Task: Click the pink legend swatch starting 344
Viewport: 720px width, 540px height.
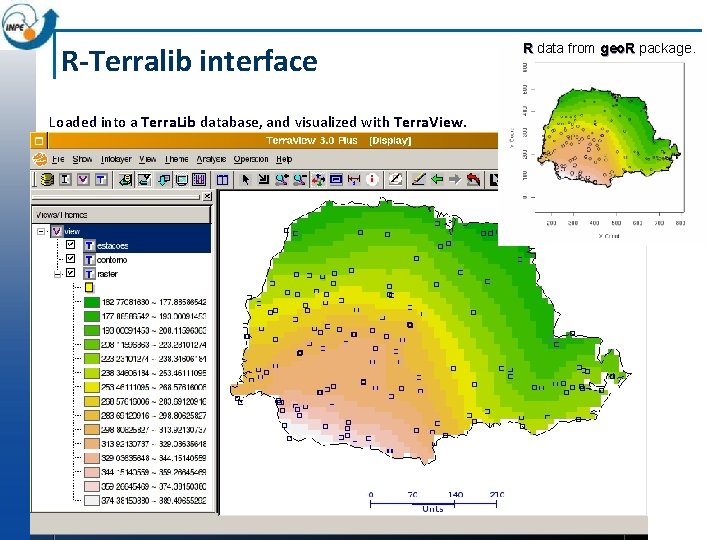Action: (x=92, y=472)
